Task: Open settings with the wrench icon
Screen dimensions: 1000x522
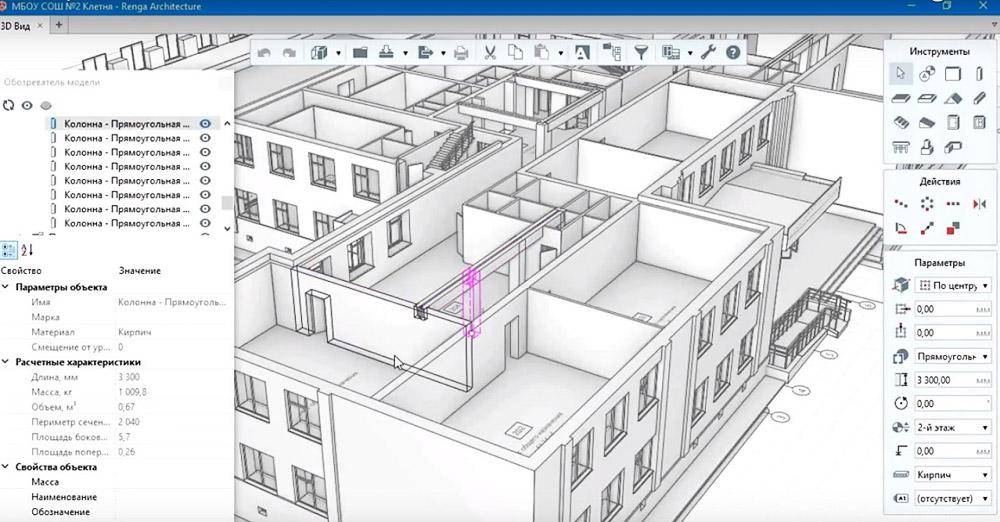Action: point(709,52)
